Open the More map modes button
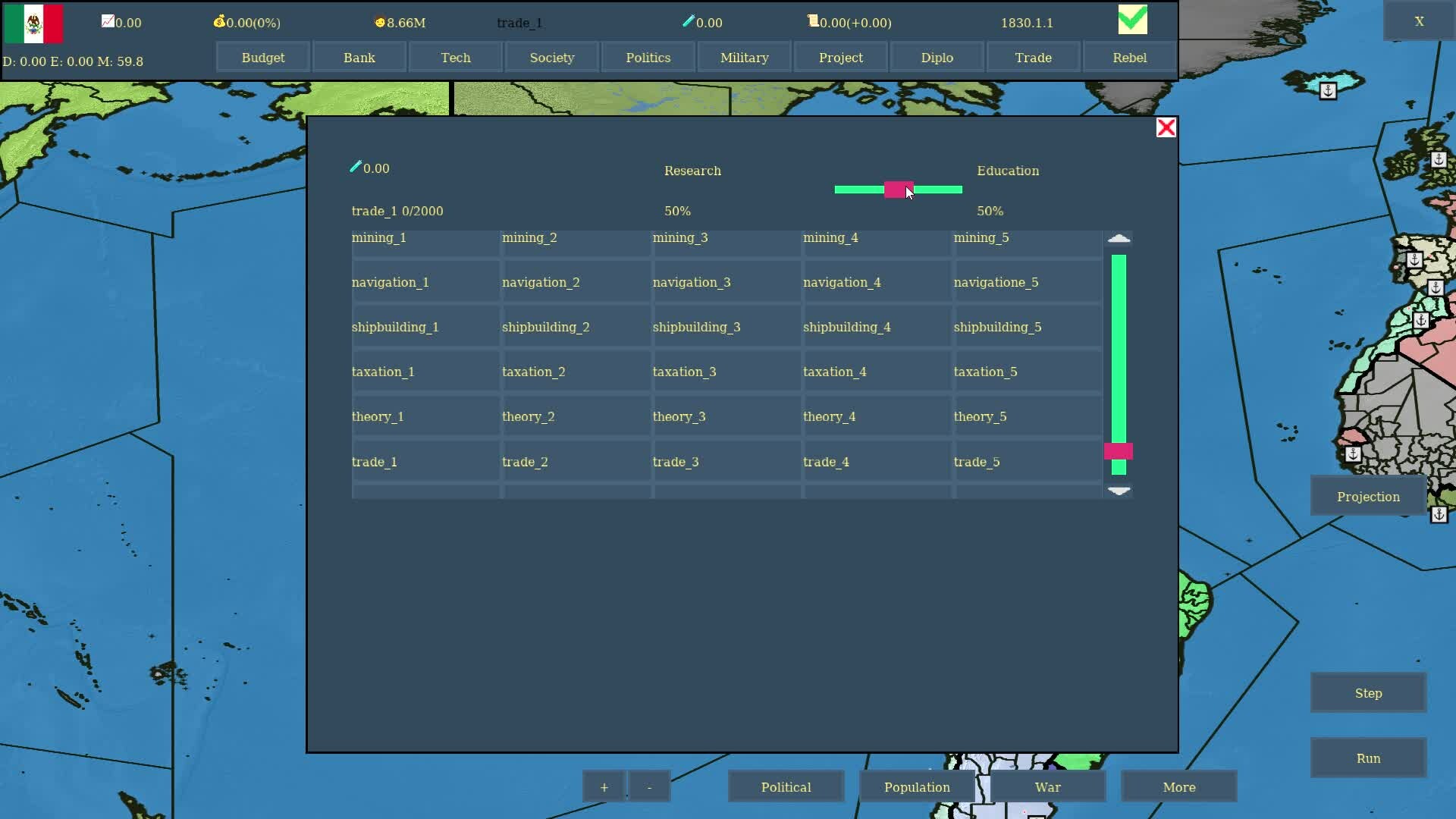The image size is (1456, 819). pyautogui.click(x=1178, y=787)
